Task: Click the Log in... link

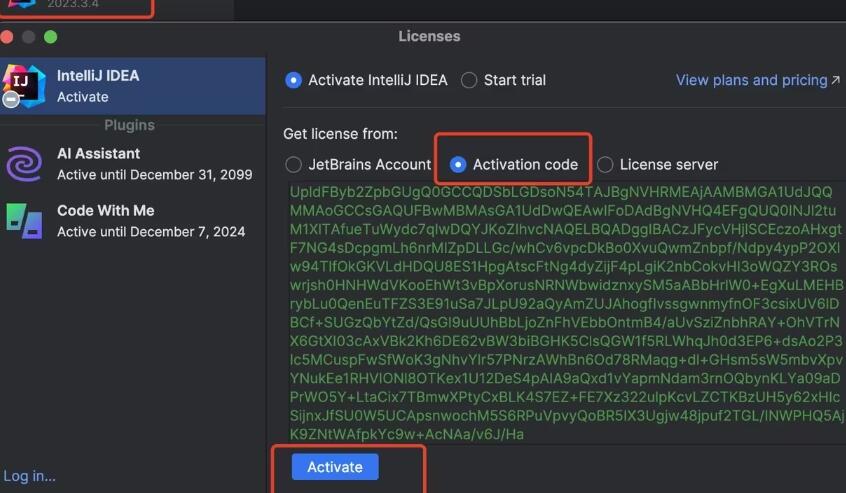Action: pyautogui.click(x=29, y=476)
